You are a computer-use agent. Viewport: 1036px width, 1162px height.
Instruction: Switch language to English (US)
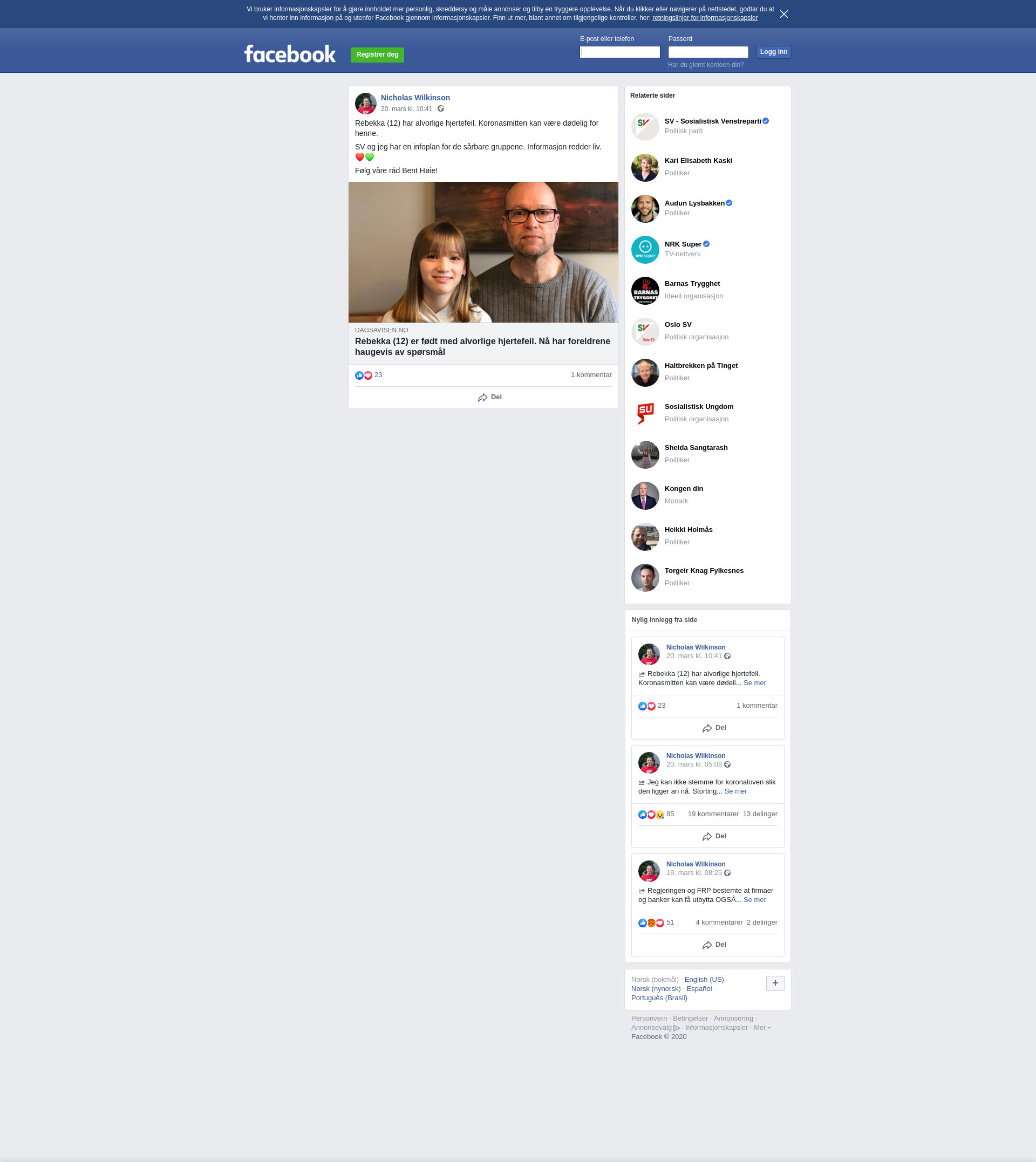[704, 979]
